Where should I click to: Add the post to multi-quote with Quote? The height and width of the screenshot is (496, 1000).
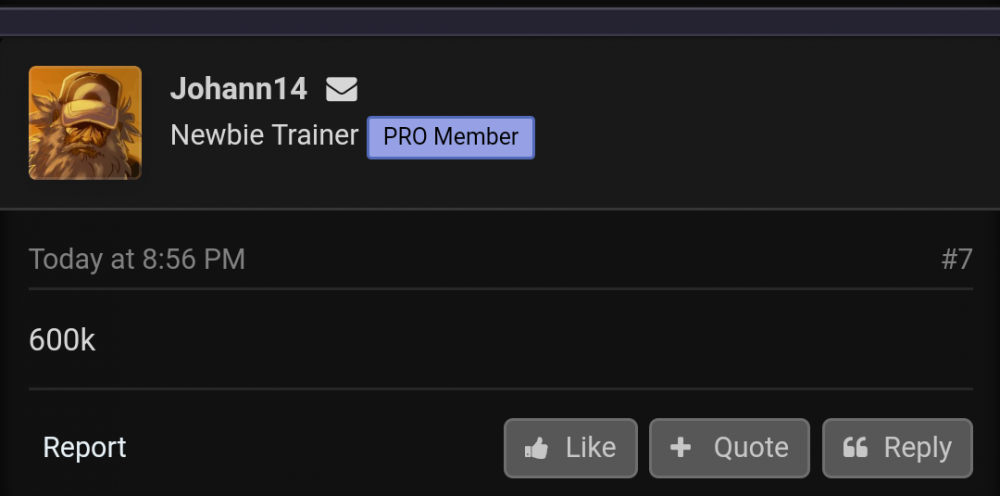[x=730, y=448]
